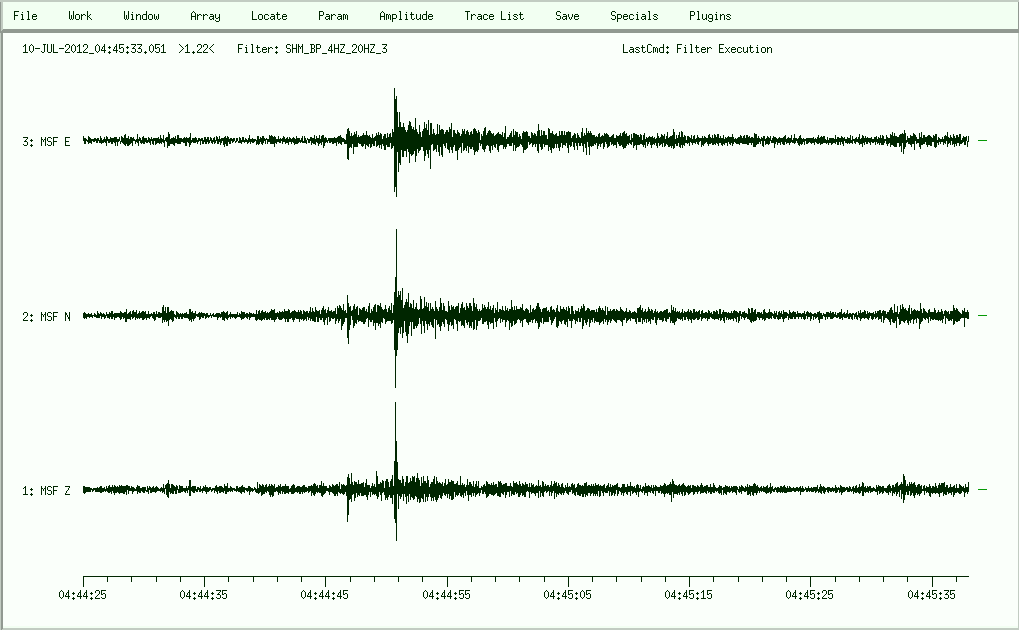Select the MSF E trace label
This screenshot has height=630, width=1019.
pyautogui.click(x=47, y=142)
